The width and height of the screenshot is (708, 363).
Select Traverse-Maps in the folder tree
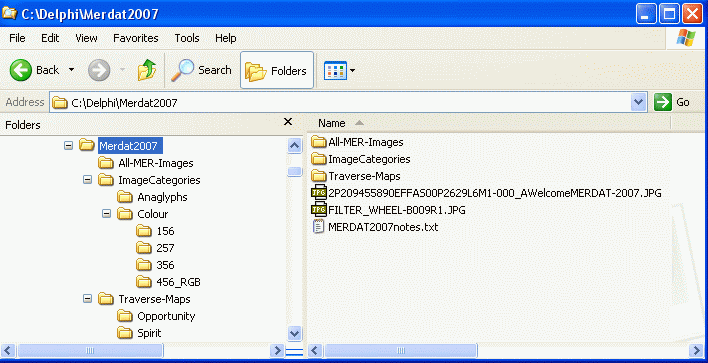point(154,299)
